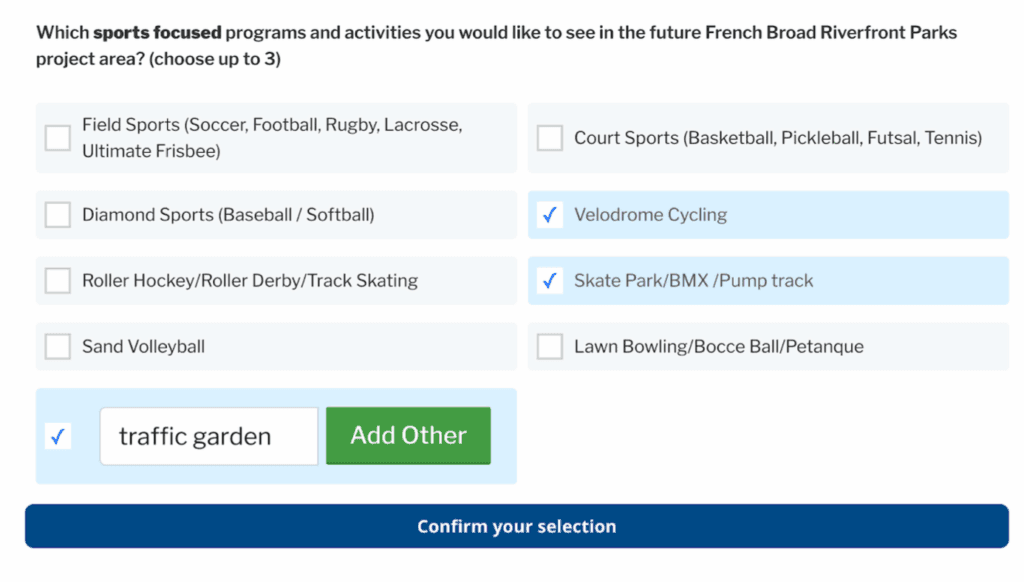1024x582 pixels.
Task: Click the 'Court Sports (Basketball, Pickleball...)' label text
Action: coord(777,138)
